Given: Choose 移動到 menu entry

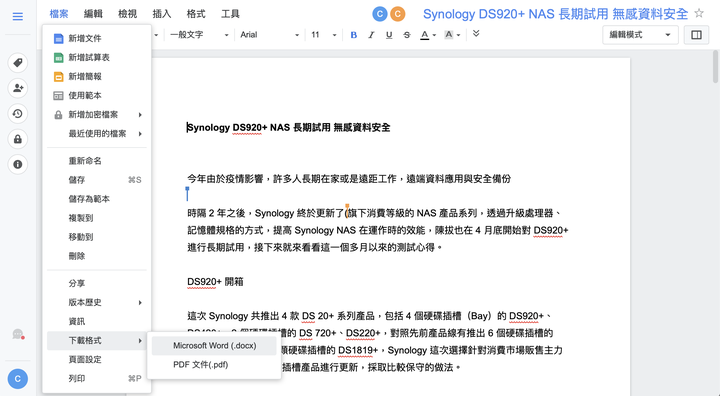Looking at the screenshot, I should 97,237.
